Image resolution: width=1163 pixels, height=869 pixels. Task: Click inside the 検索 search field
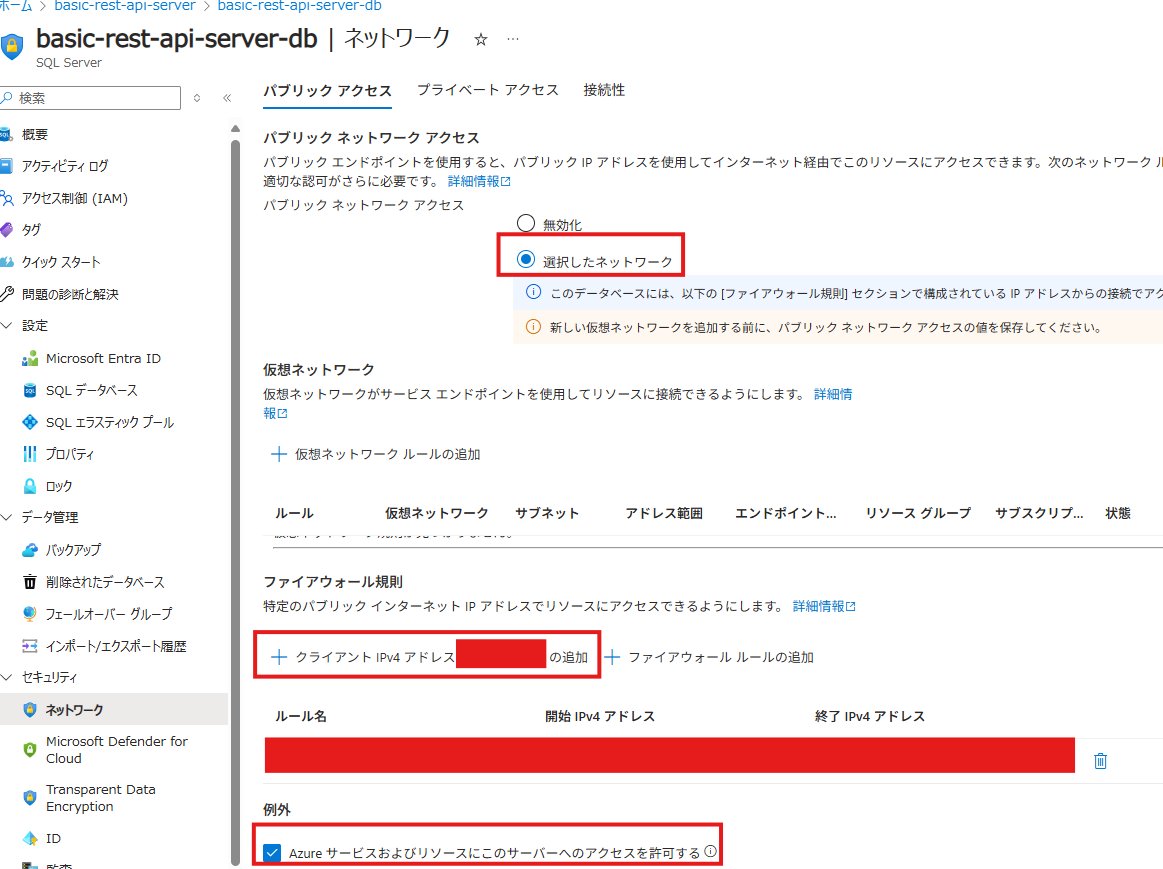90,98
